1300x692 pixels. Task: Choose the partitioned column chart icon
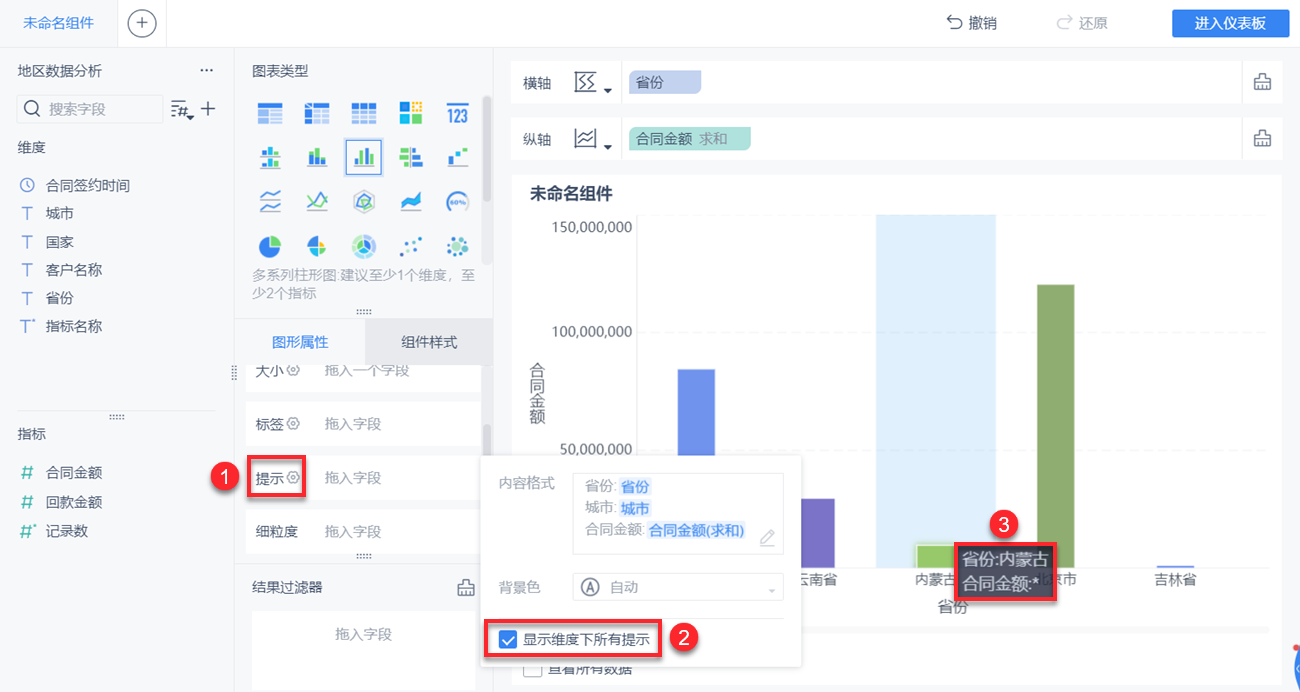point(270,157)
